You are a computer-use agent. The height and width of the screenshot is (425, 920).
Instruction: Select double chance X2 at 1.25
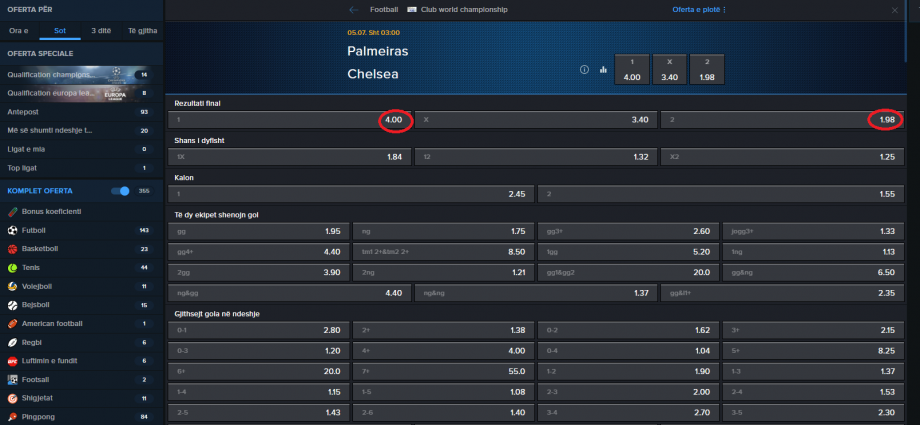pyautogui.click(x=782, y=157)
